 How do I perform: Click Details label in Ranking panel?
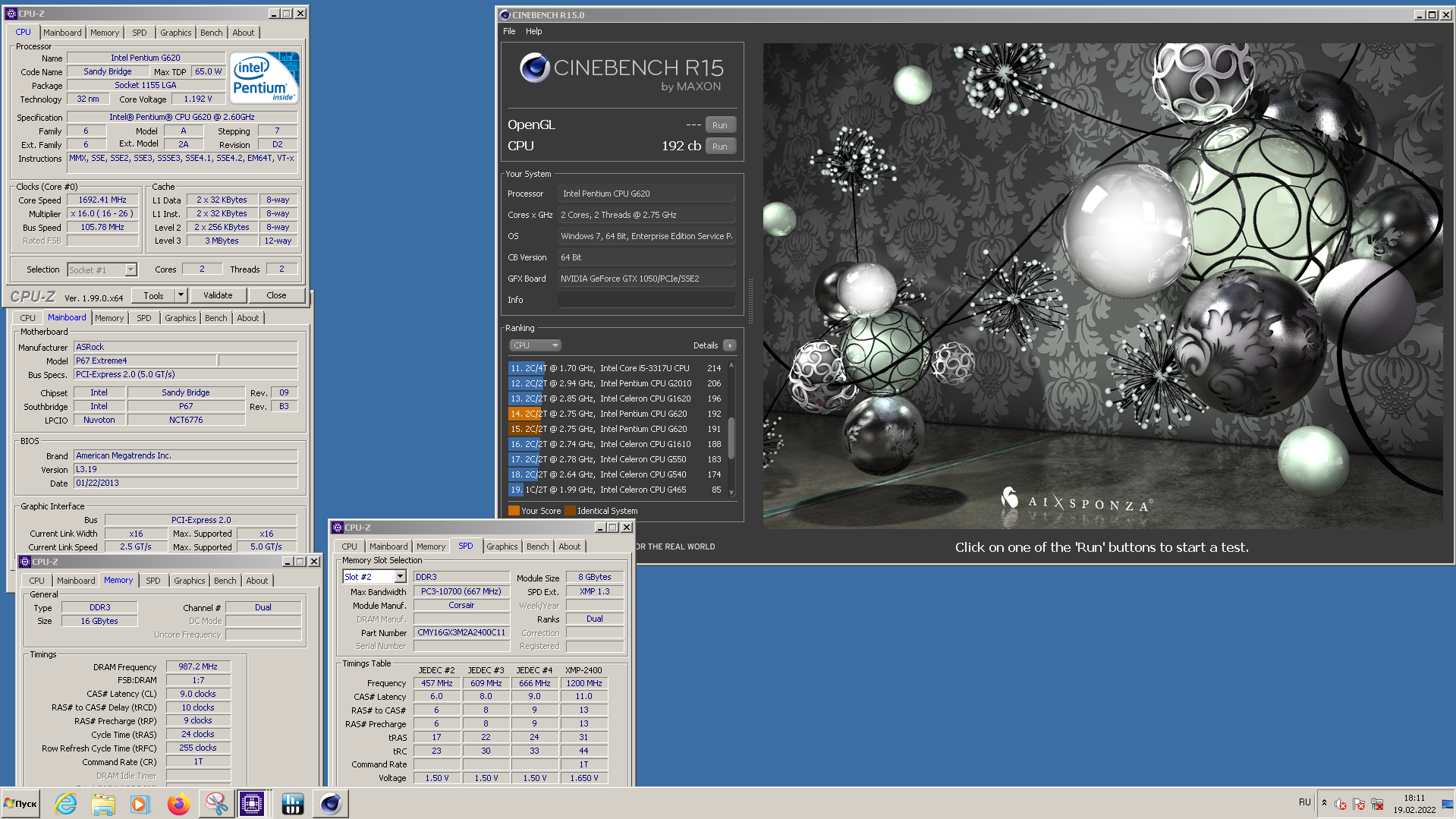tap(706, 345)
